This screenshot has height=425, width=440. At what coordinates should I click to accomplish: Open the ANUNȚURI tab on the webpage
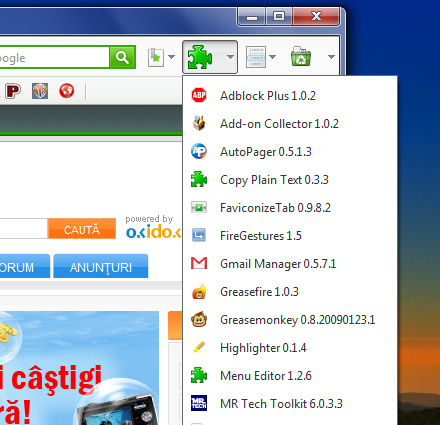point(101,266)
